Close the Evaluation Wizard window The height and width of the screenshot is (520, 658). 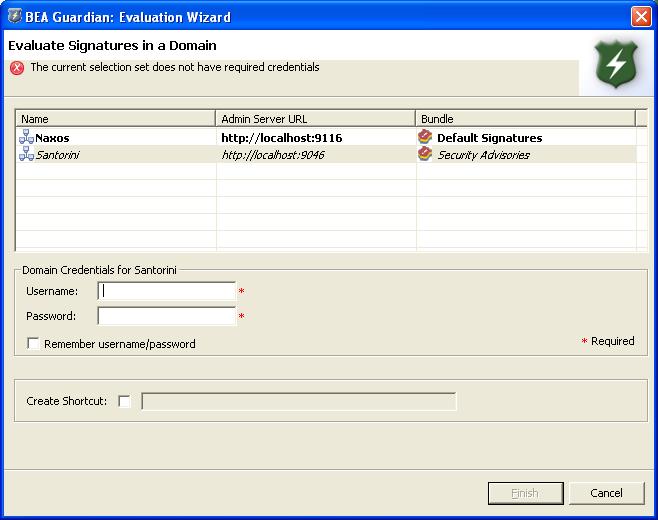pyautogui.click(x=641, y=17)
